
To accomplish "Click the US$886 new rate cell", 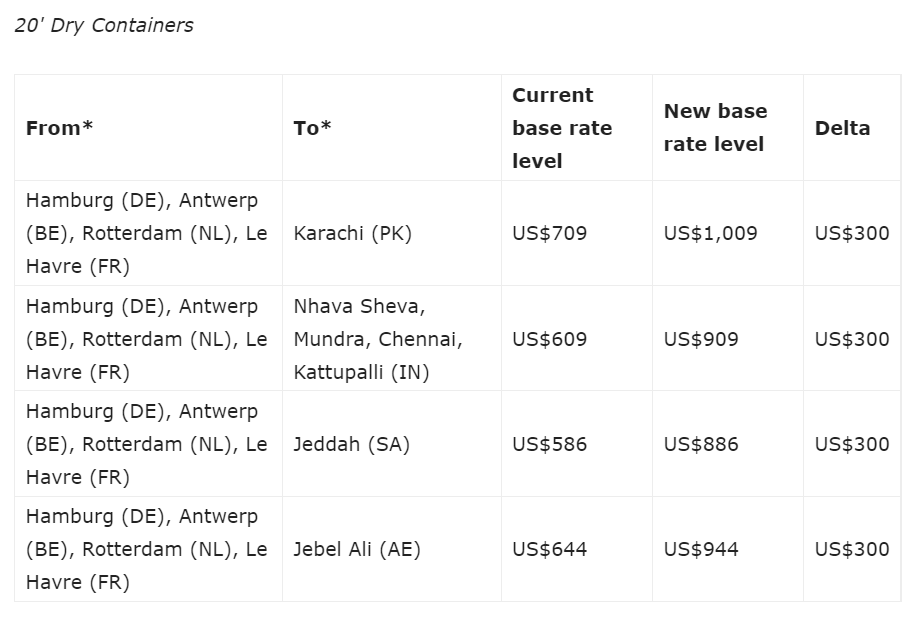I will point(701,445).
